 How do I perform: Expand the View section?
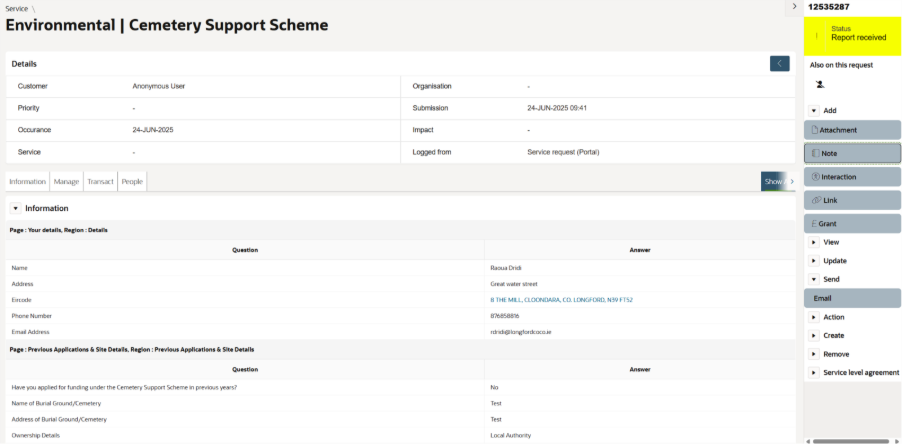pos(814,242)
